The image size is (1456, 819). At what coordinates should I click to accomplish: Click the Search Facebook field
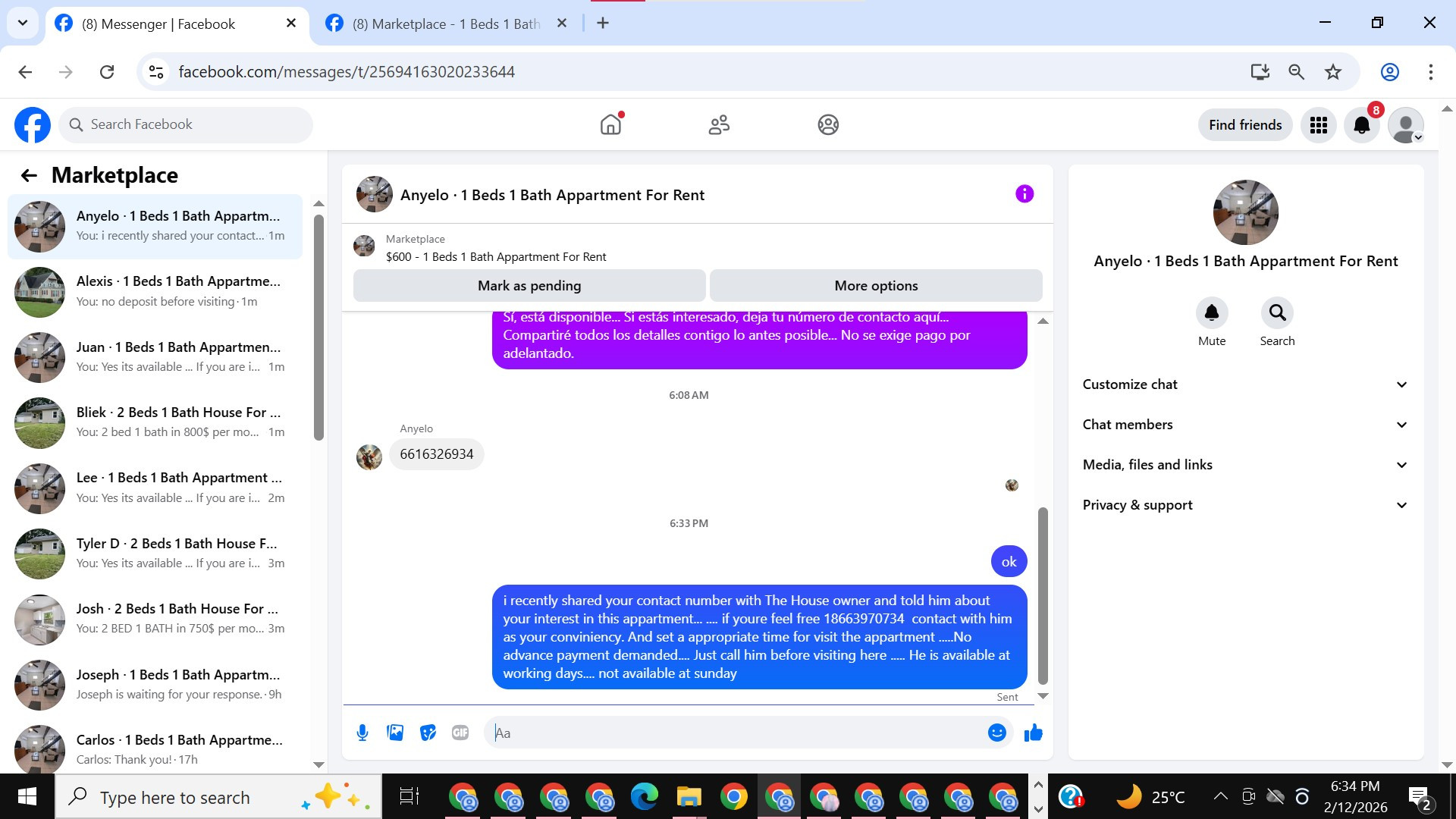(186, 125)
